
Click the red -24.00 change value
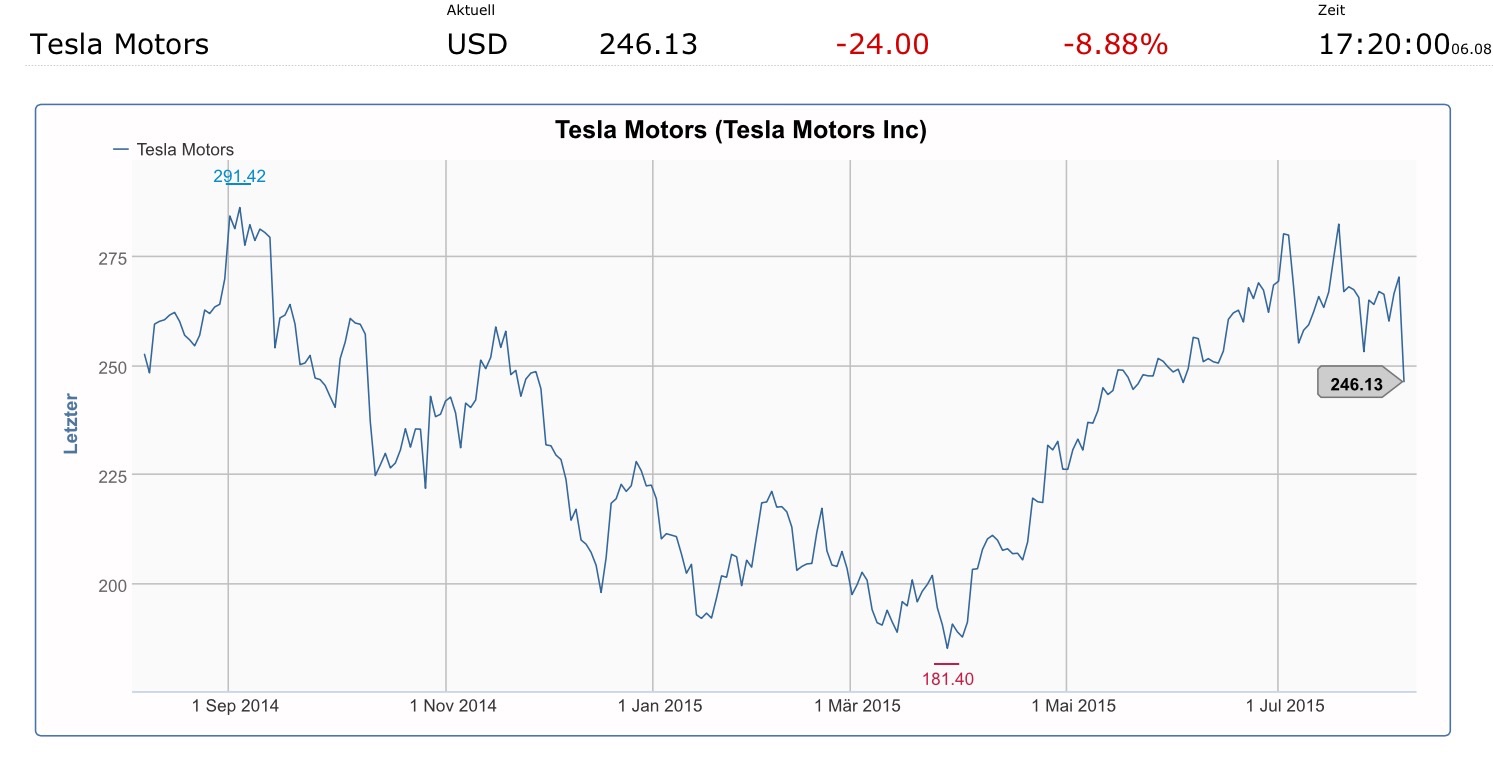[881, 45]
